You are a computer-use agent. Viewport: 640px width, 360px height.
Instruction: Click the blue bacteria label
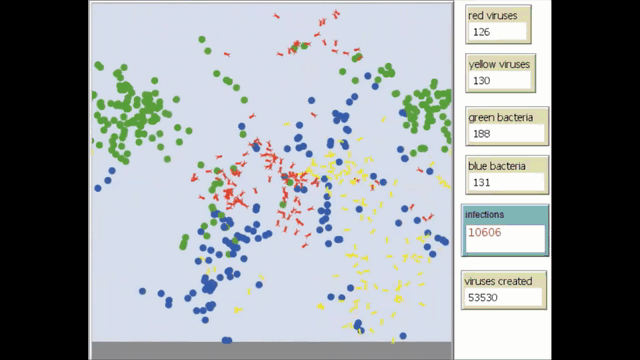pyautogui.click(x=497, y=166)
